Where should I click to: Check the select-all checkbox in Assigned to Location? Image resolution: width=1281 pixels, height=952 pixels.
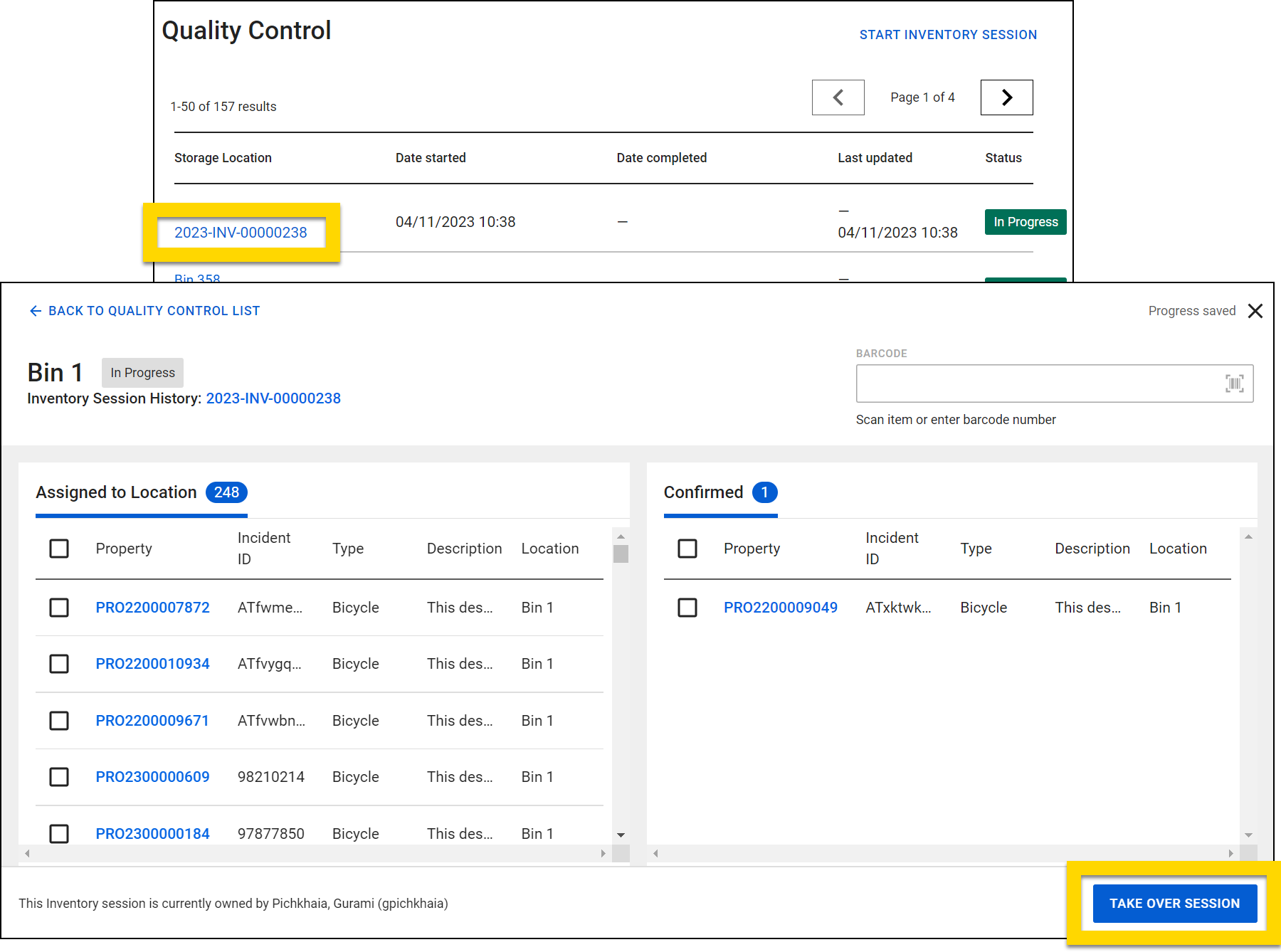pos(59,549)
